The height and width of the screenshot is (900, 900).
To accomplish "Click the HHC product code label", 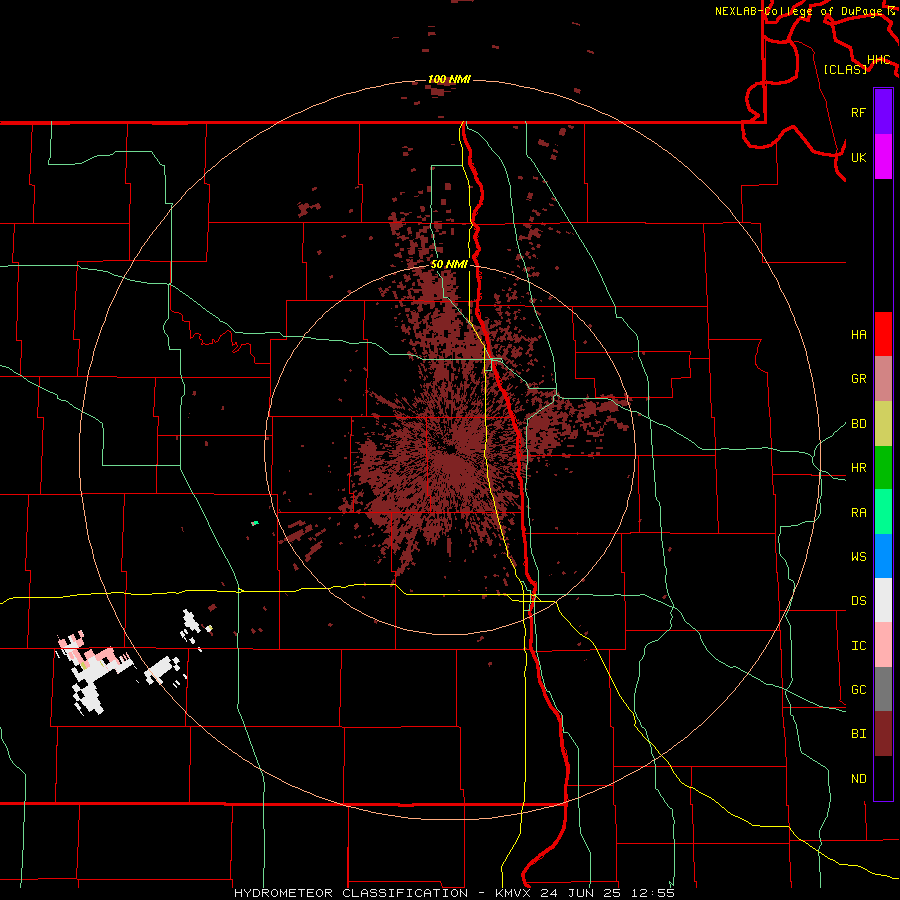I will point(878,60).
